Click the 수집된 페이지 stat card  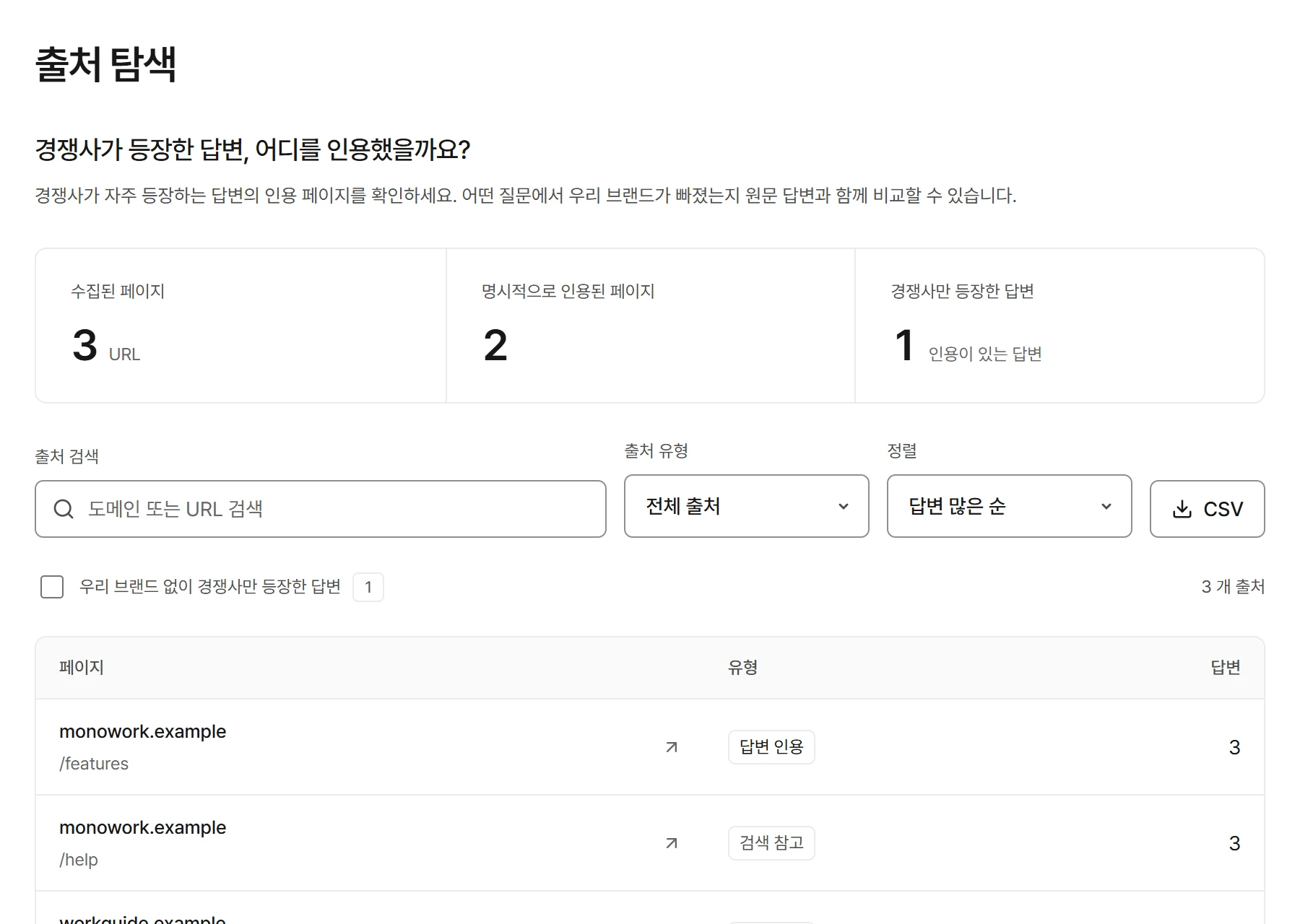(241, 326)
